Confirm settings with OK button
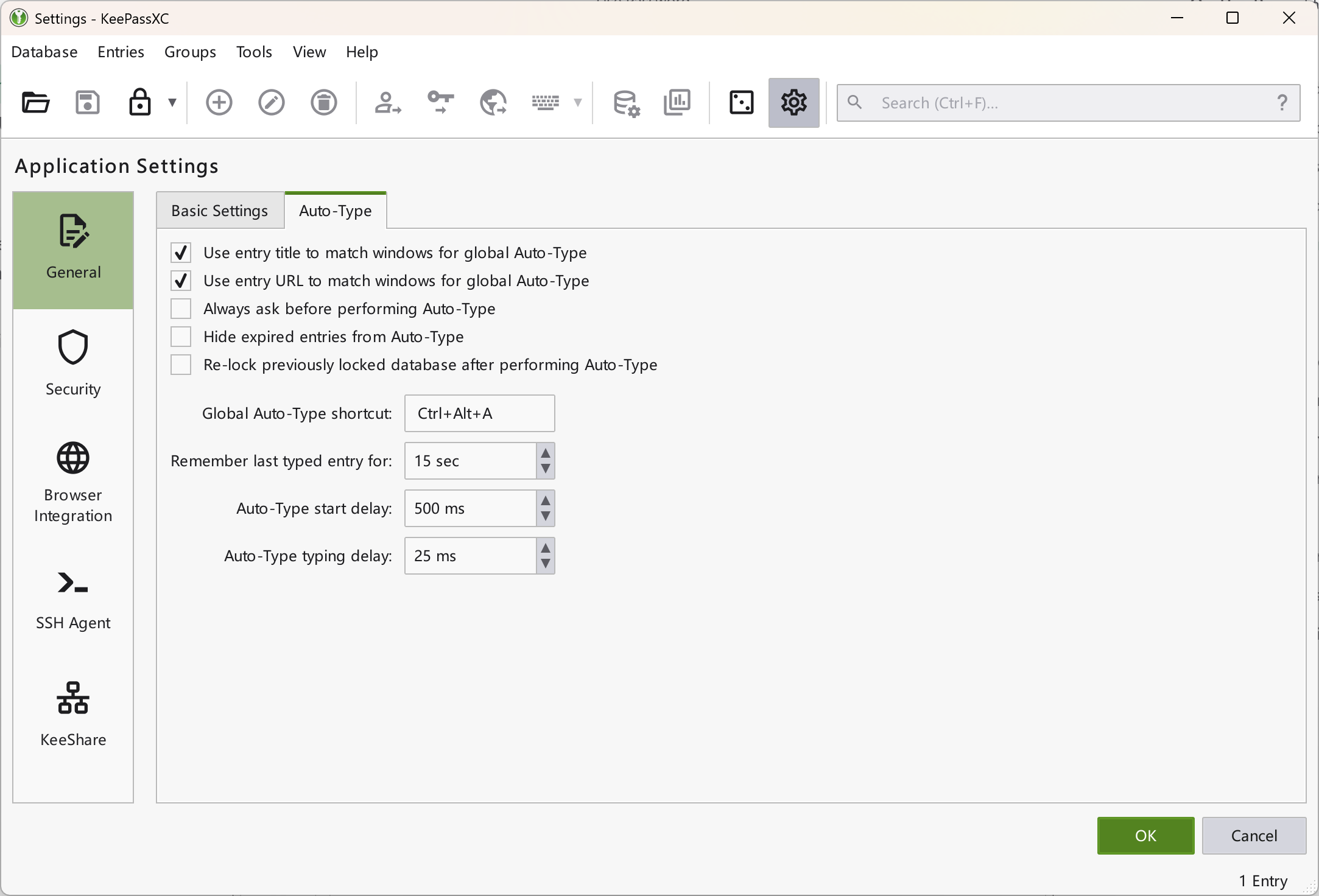The height and width of the screenshot is (896, 1319). tap(1145, 836)
